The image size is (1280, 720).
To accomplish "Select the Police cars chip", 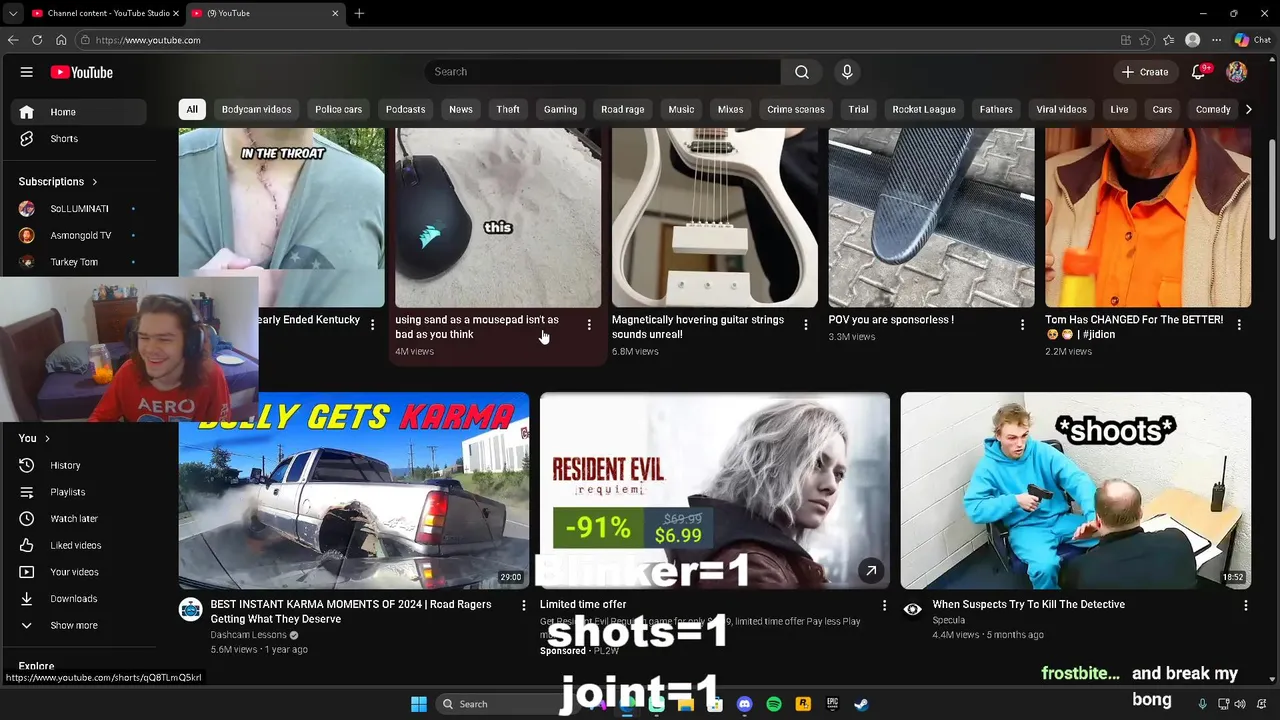I will [338, 109].
